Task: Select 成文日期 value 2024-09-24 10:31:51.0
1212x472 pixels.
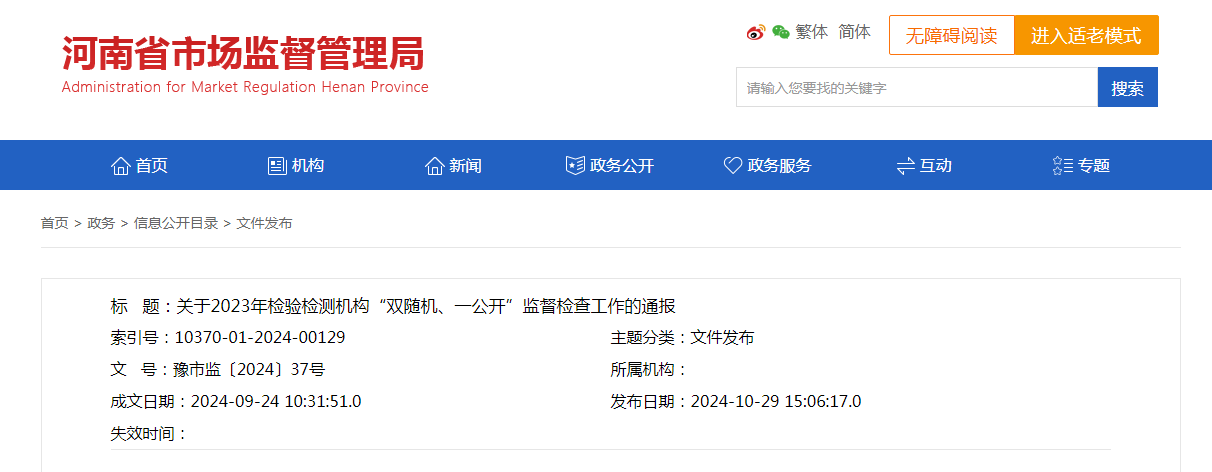Action: click(x=276, y=402)
